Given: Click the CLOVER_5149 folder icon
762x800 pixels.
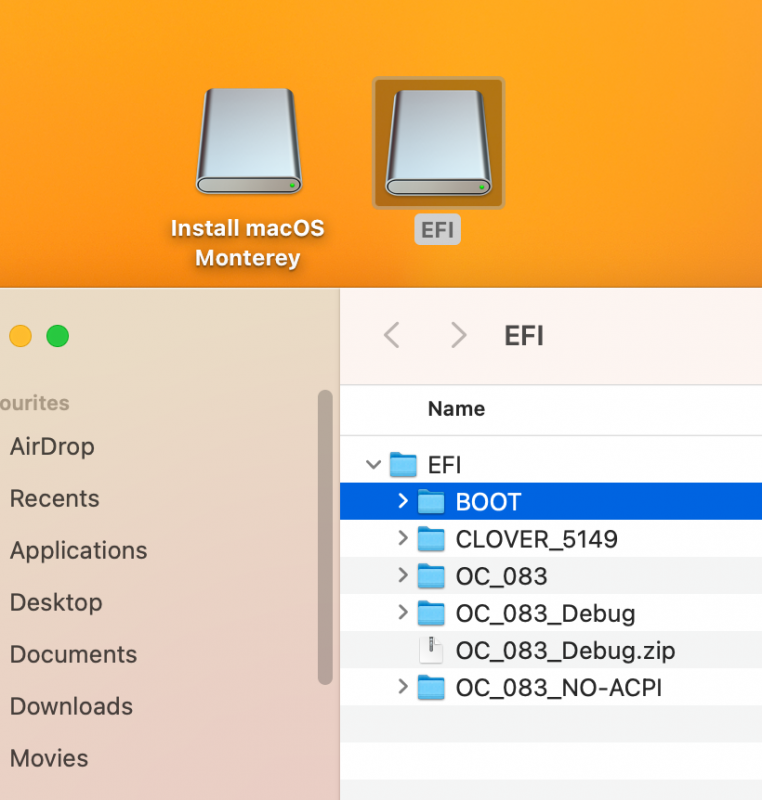Looking at the screenshot, I should tap(431, 540).
